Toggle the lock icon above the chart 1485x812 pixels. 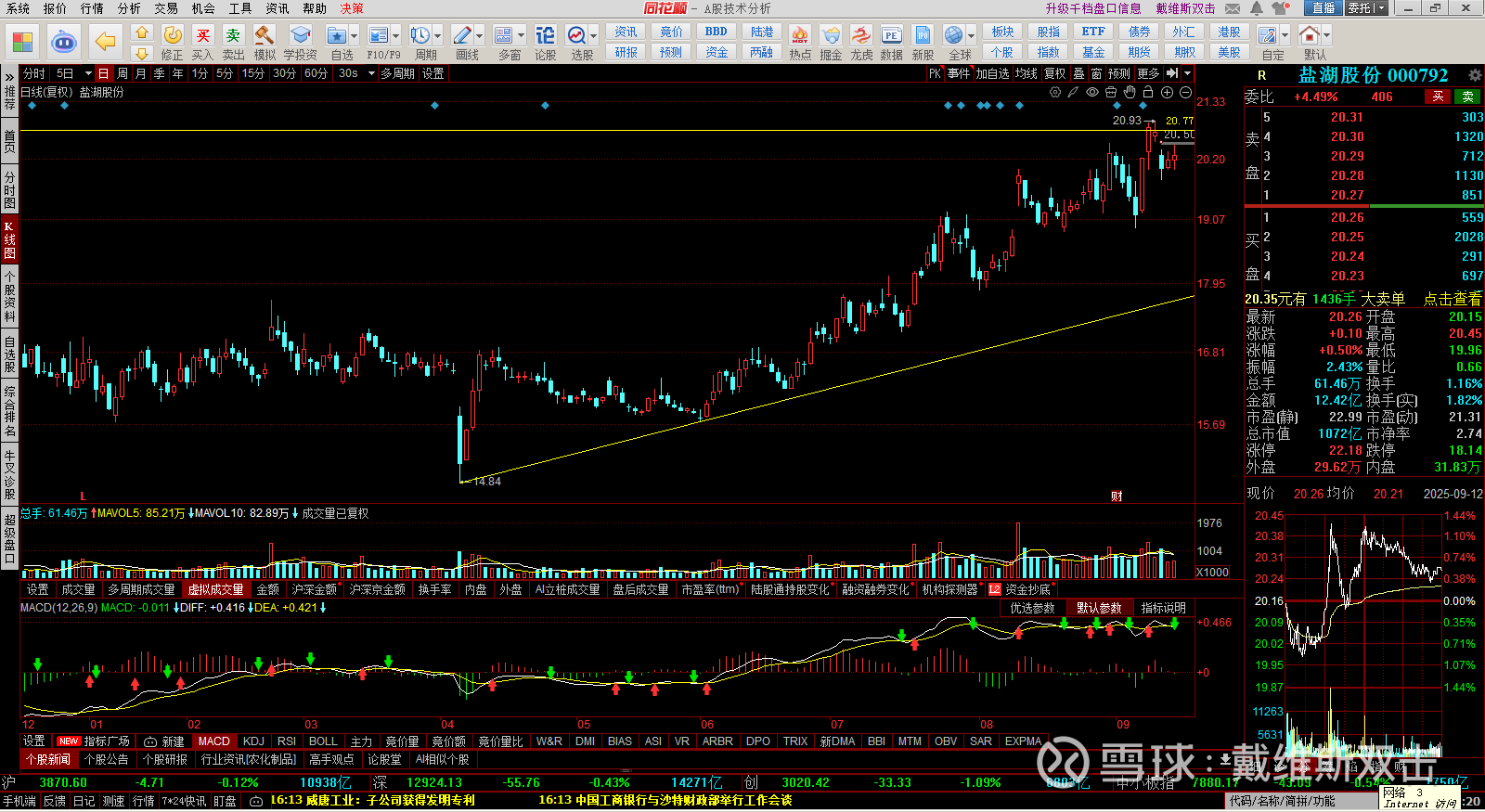pyautogui.click(x=1148, y=92)
